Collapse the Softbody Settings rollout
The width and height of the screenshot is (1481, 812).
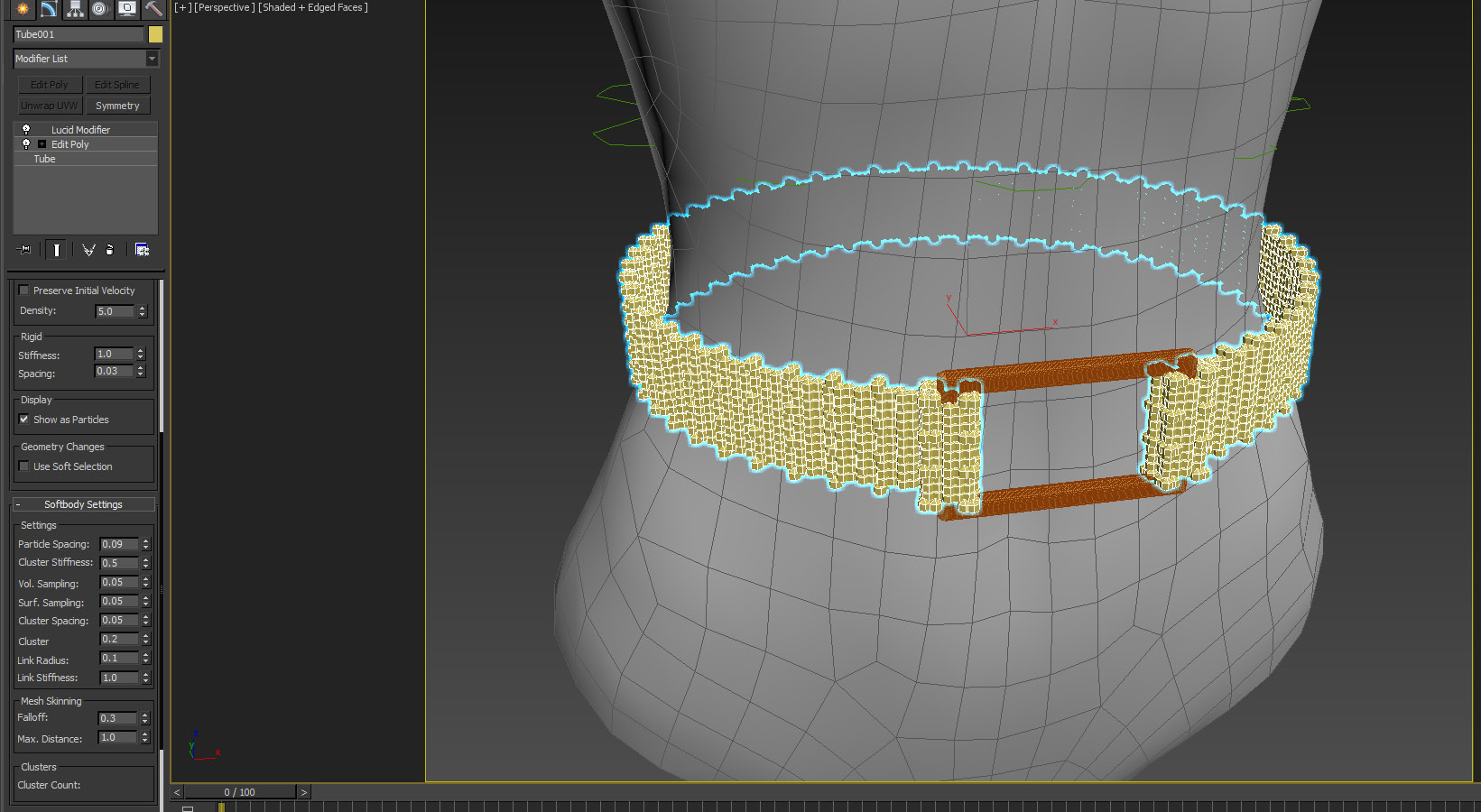[83, 504]
